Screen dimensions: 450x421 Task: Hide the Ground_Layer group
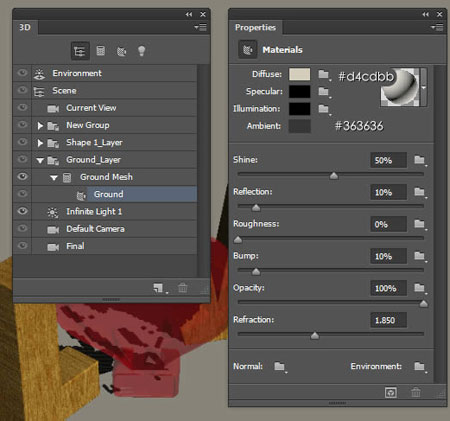click(22, 159)
